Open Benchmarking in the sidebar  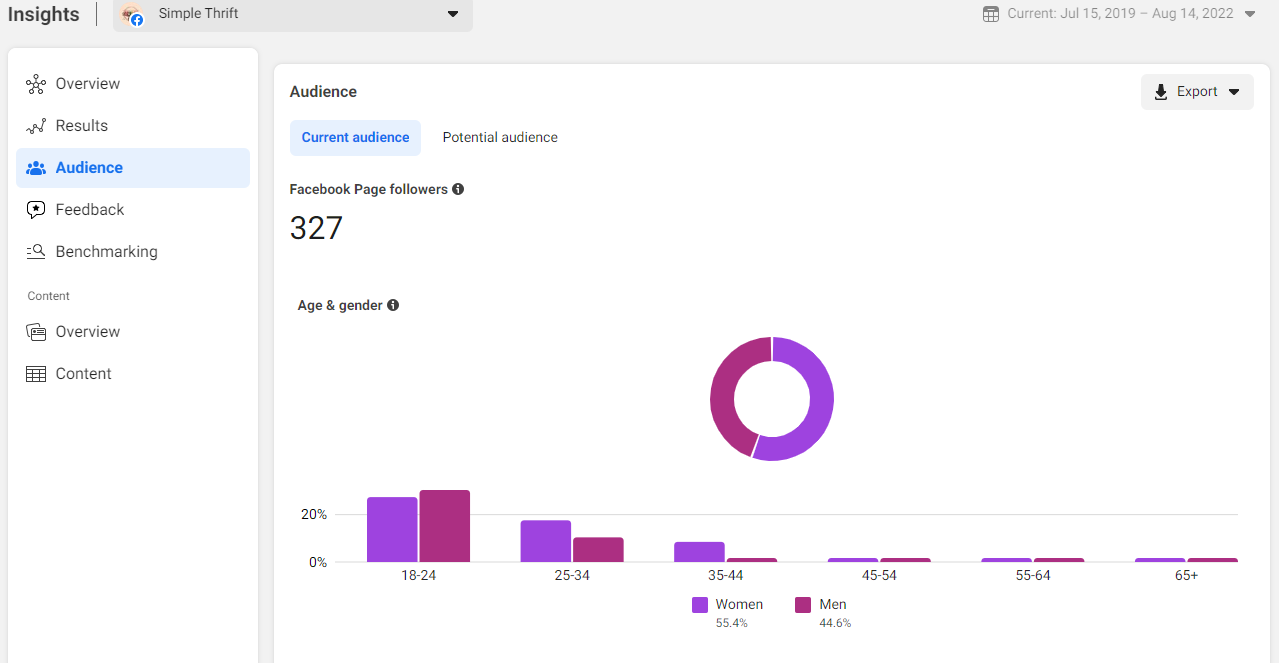pos(133,252)
